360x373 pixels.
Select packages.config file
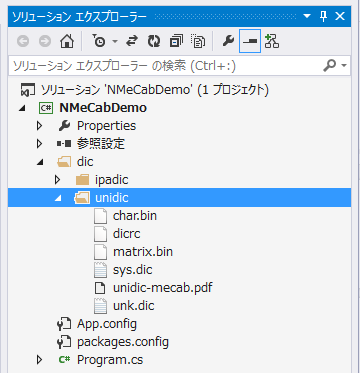123,342
